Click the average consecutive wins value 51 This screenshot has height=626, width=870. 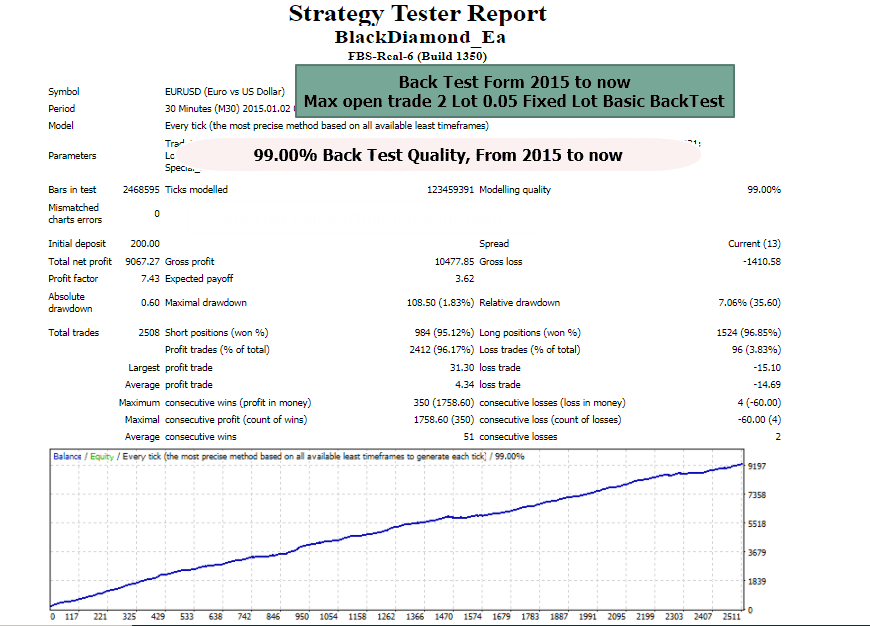[469, 437]
